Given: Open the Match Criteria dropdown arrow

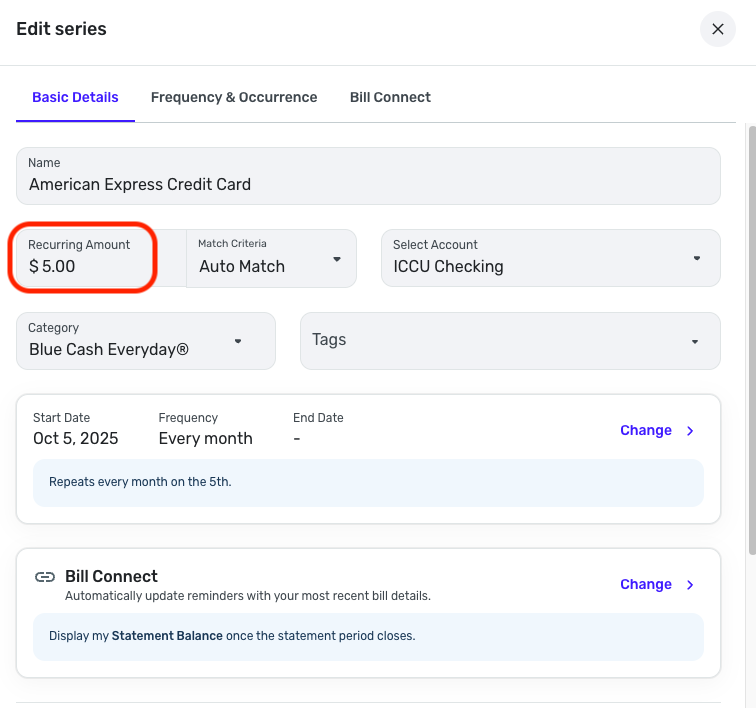Looking at the screenshot, I should click(x=337, y=259).
